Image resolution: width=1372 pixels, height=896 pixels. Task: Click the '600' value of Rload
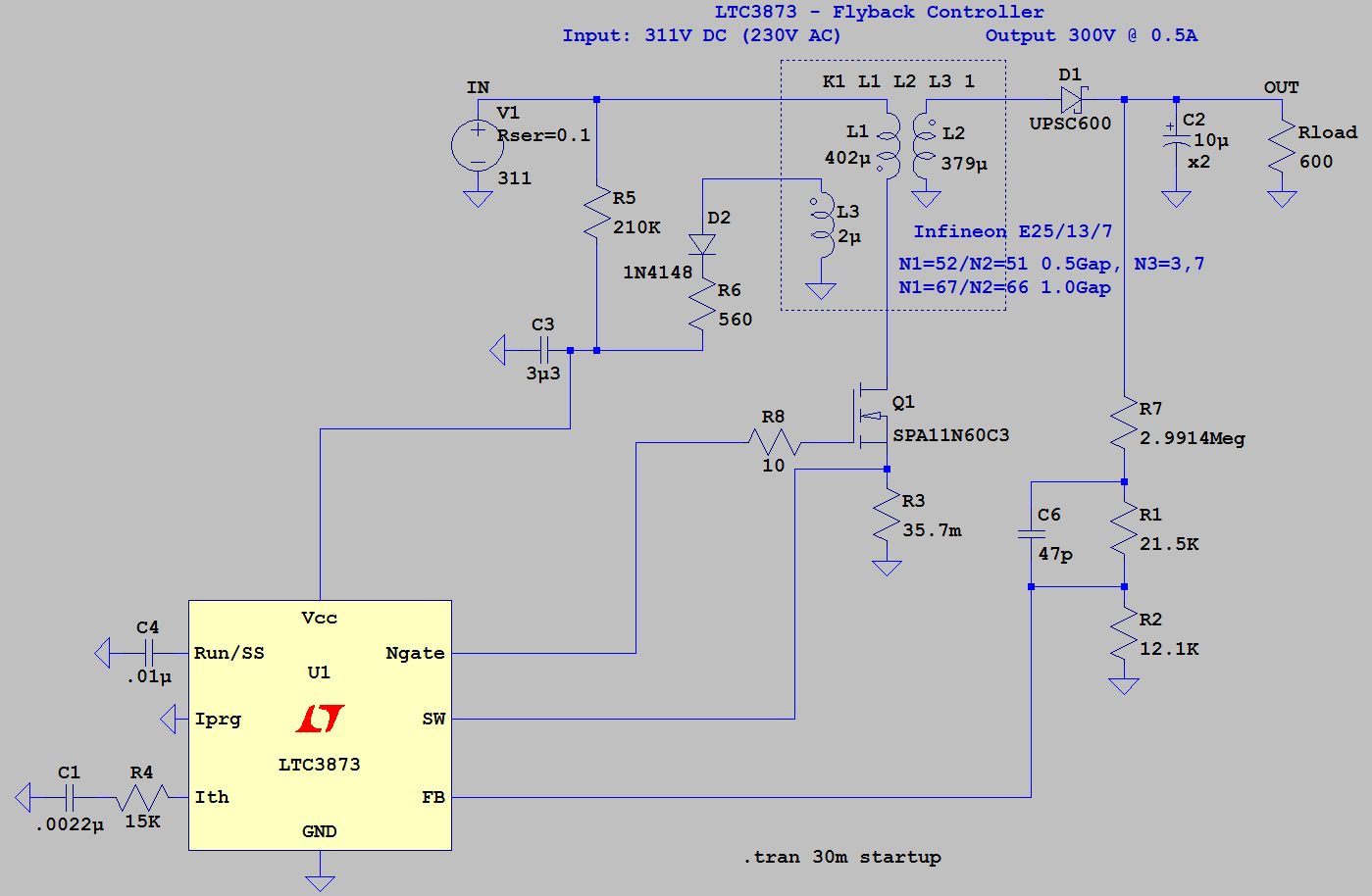click(x=1316, y=162)
